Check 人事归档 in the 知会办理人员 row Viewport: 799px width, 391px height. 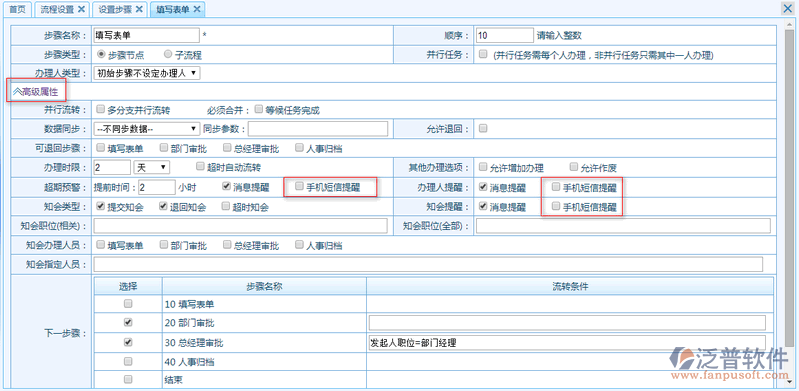click(x=299, y=245)
